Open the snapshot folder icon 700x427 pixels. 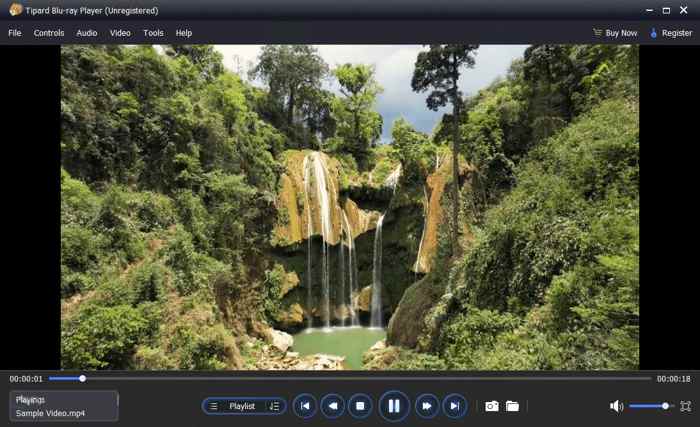coord(512,406)
